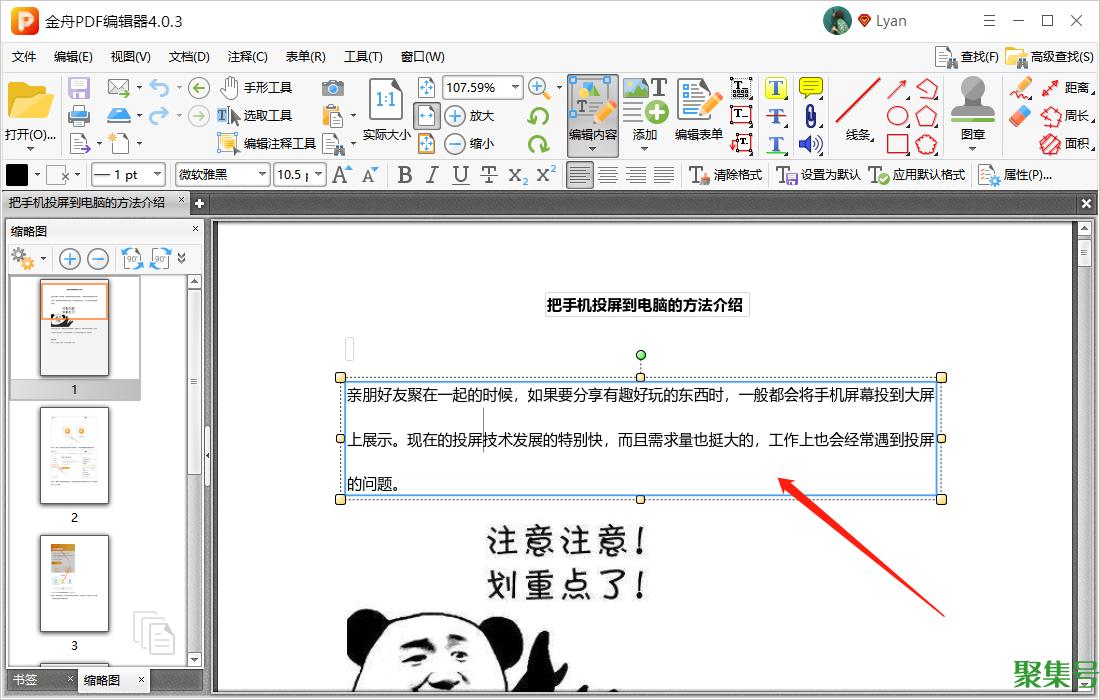The width and height of the screenshot is (1100, 700).
Task: Click the black text color swatch
Action: pos(18,175)
